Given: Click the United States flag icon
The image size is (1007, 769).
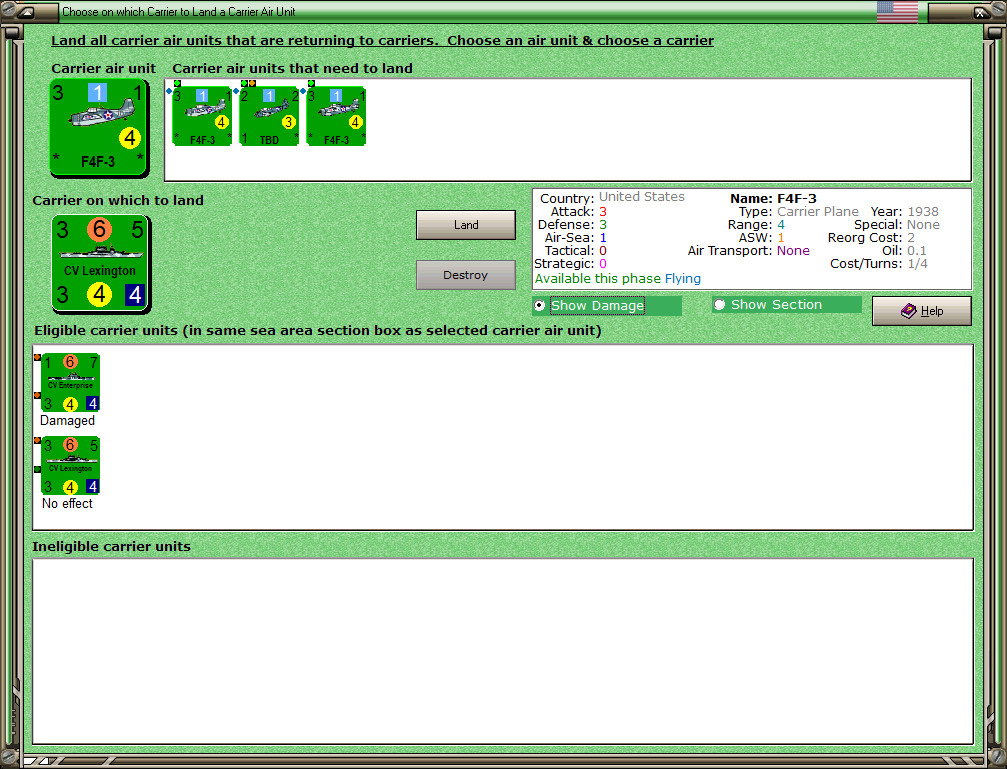Looking at the screenshot, I should [897, 12].
